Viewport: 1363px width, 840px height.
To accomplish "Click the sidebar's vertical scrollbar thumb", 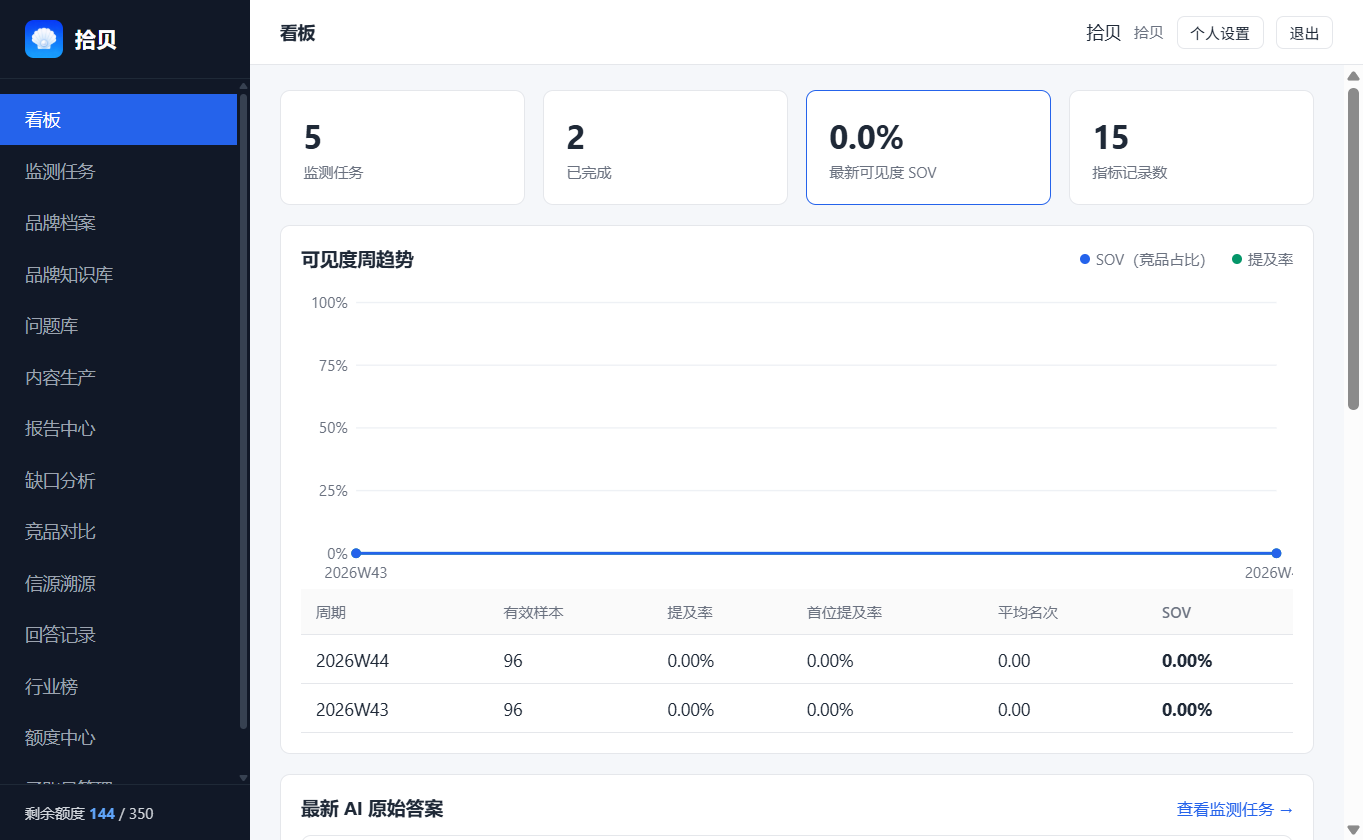I will 243,411.
